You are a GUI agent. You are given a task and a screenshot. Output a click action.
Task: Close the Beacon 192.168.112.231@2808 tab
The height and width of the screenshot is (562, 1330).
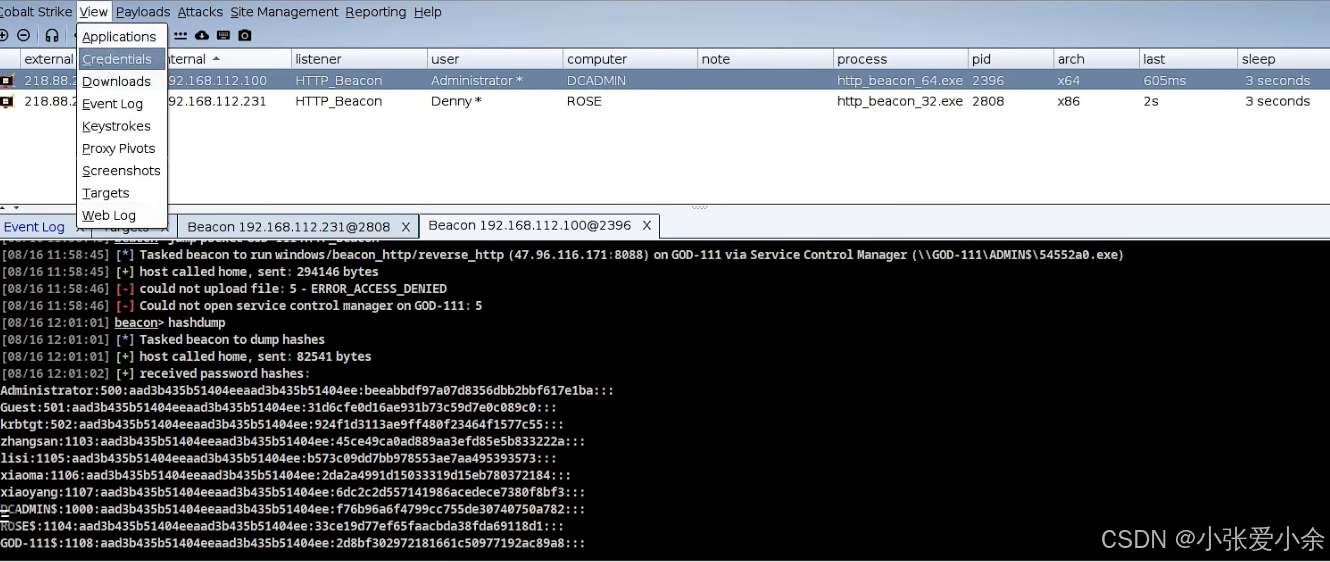click(x=406, y=227)
